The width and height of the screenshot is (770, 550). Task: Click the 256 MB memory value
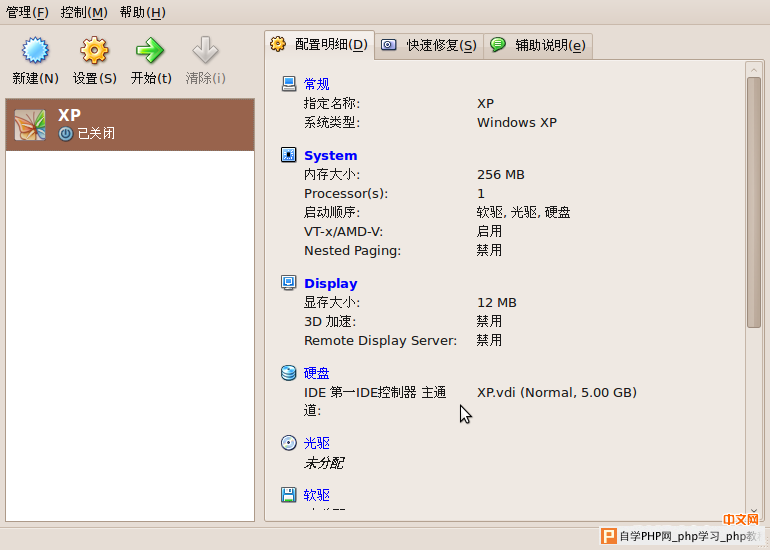tap(500, 175)
